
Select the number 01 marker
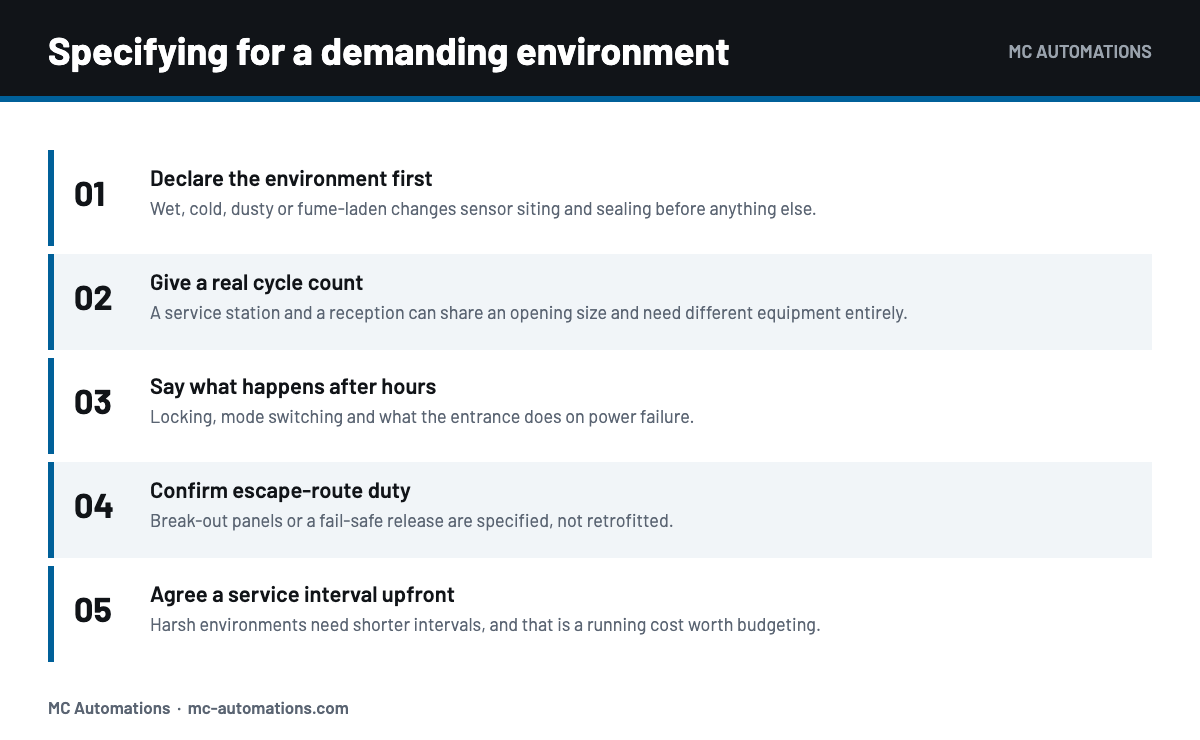pyautogui.click(x=90, y=194)
